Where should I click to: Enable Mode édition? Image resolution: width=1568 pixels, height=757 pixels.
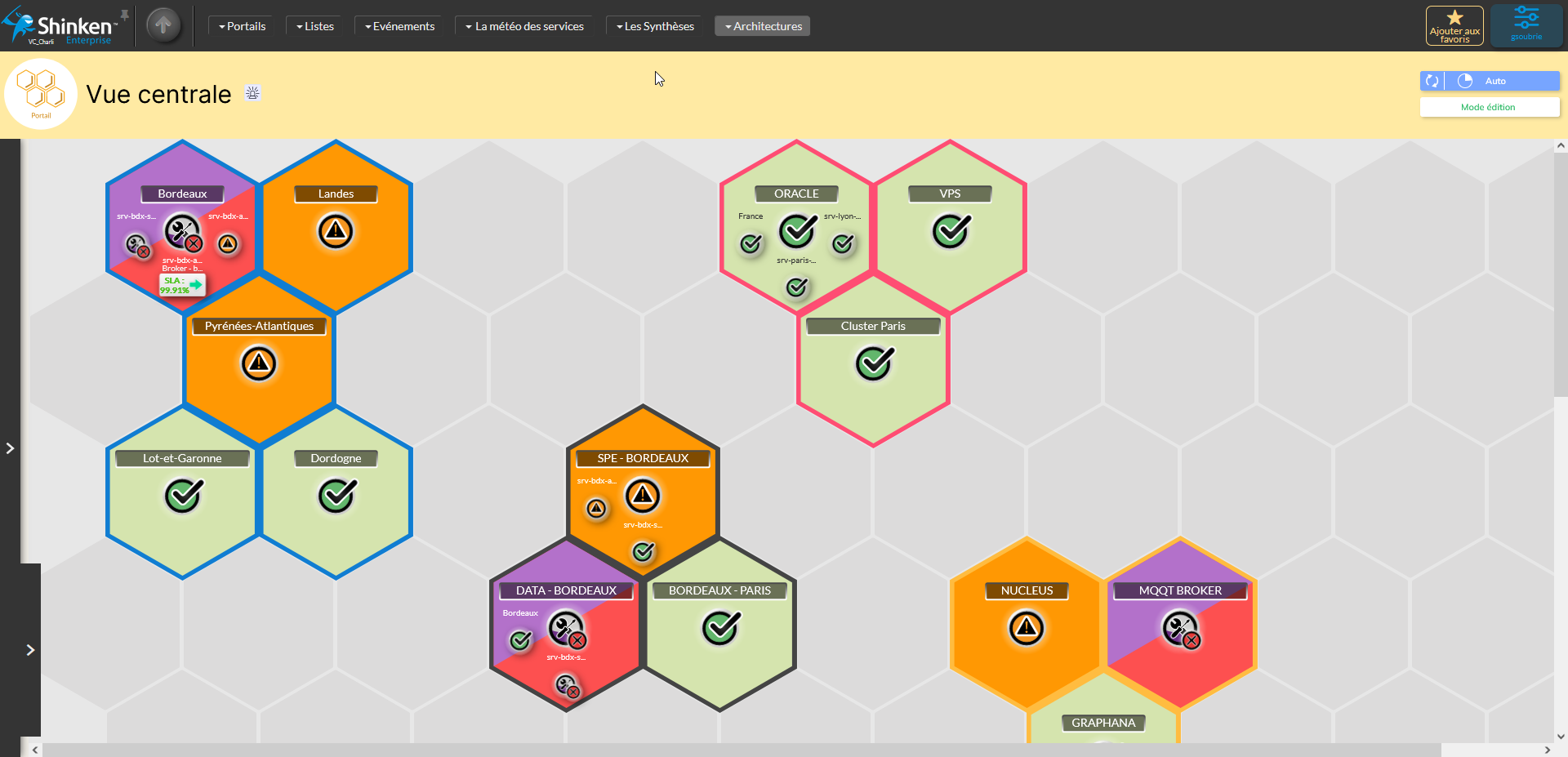1488,107
